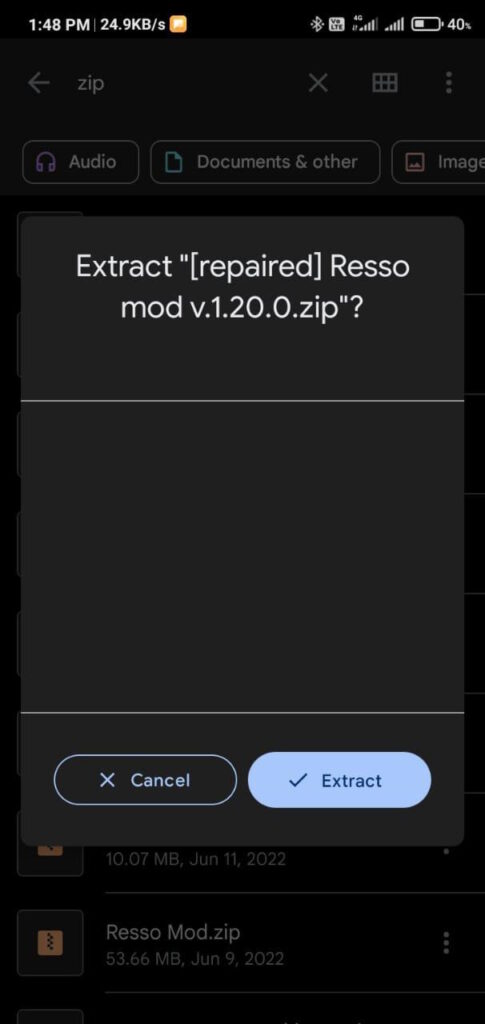
Task: Select the Audio filter chip
Action: click(81, 162)
